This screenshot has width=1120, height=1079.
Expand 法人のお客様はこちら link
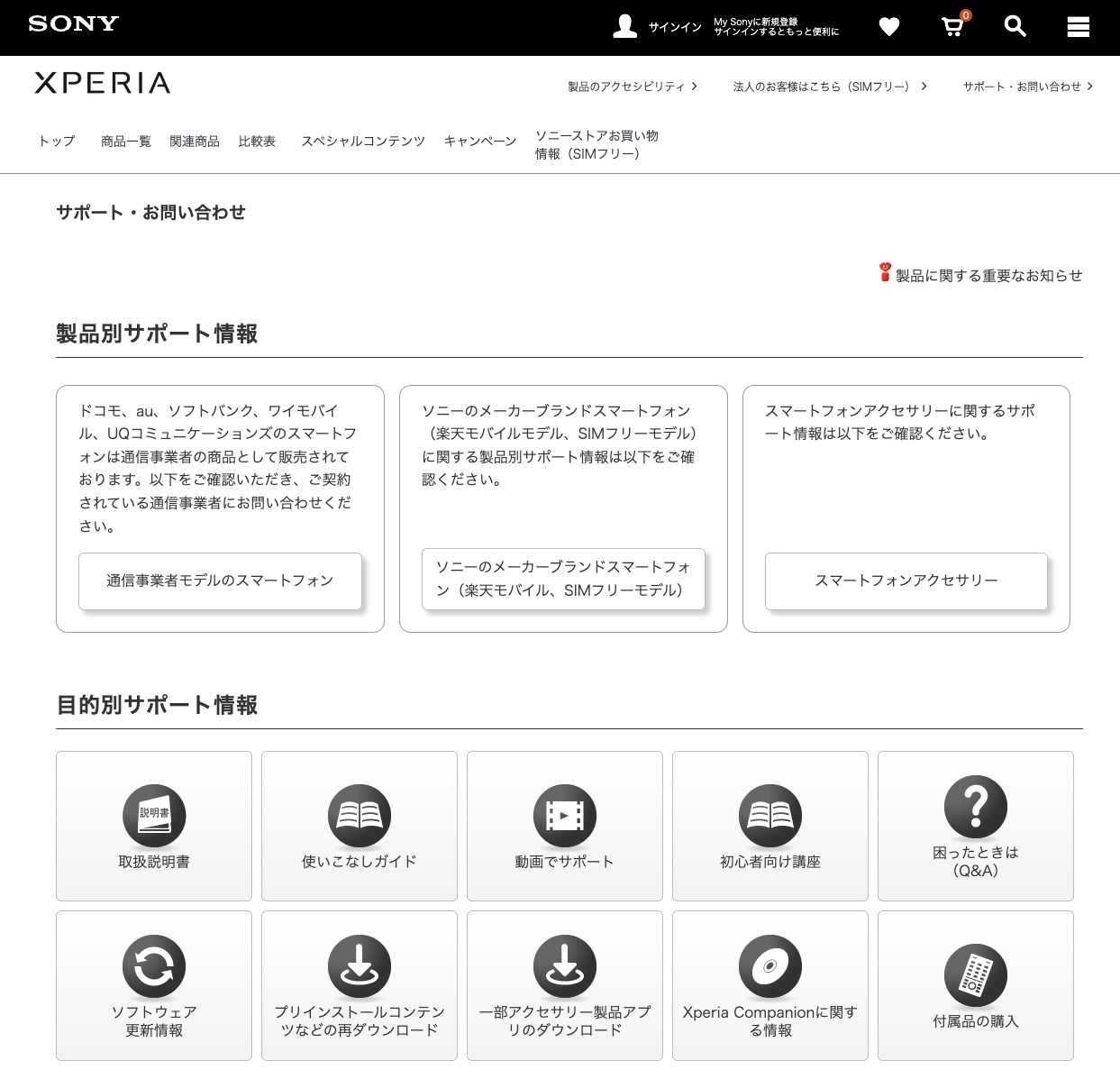(x=829, y=87)
